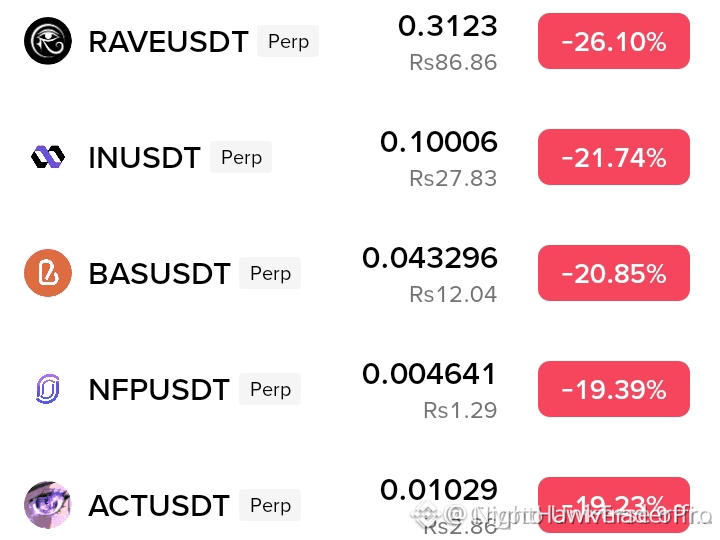Viewport: 720px width, 540px height.
Task: Select the 0.10006 INUSDT price
Action: 439,141
